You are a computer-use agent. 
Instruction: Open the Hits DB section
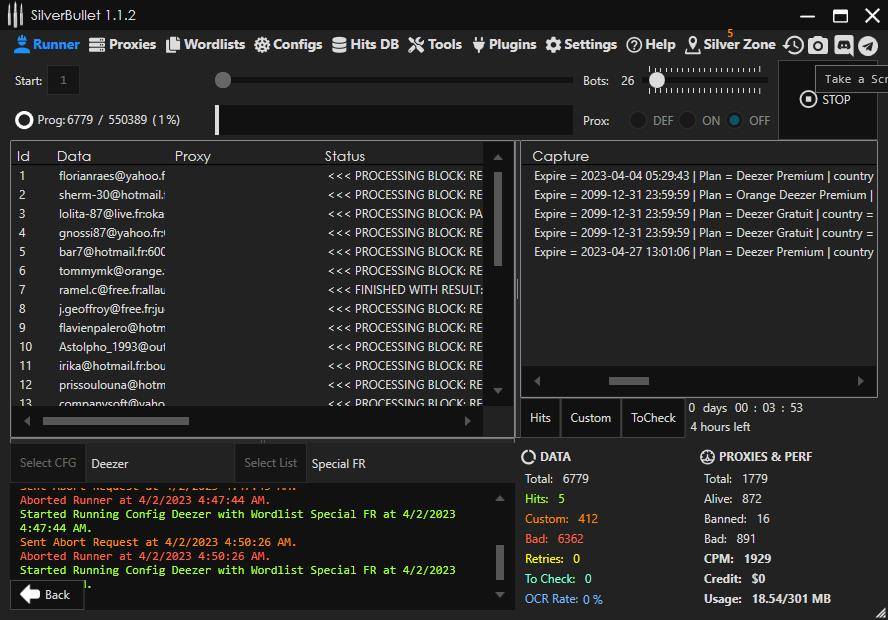365,44
